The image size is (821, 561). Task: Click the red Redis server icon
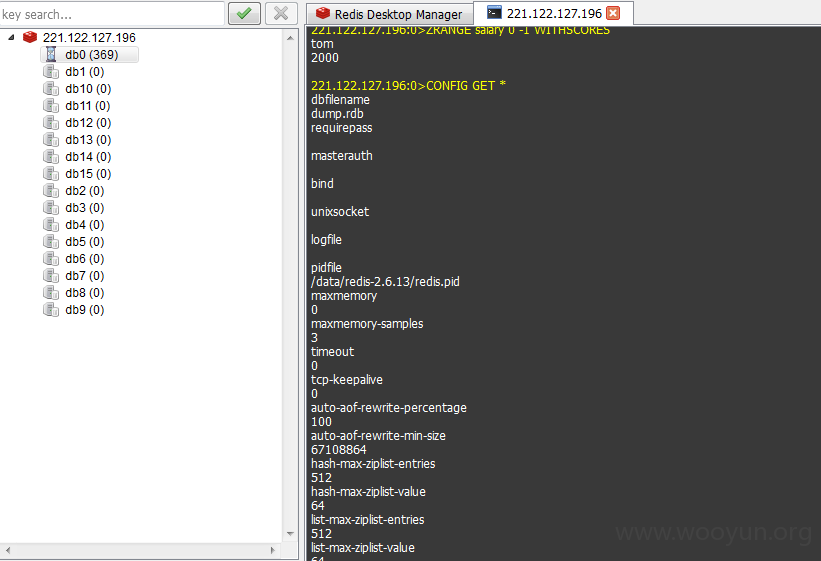point(30,37)
